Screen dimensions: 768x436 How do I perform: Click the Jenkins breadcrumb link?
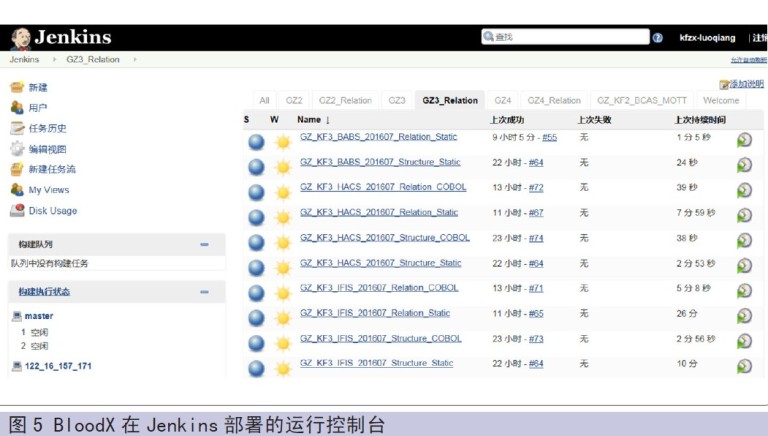click(24, 59)
